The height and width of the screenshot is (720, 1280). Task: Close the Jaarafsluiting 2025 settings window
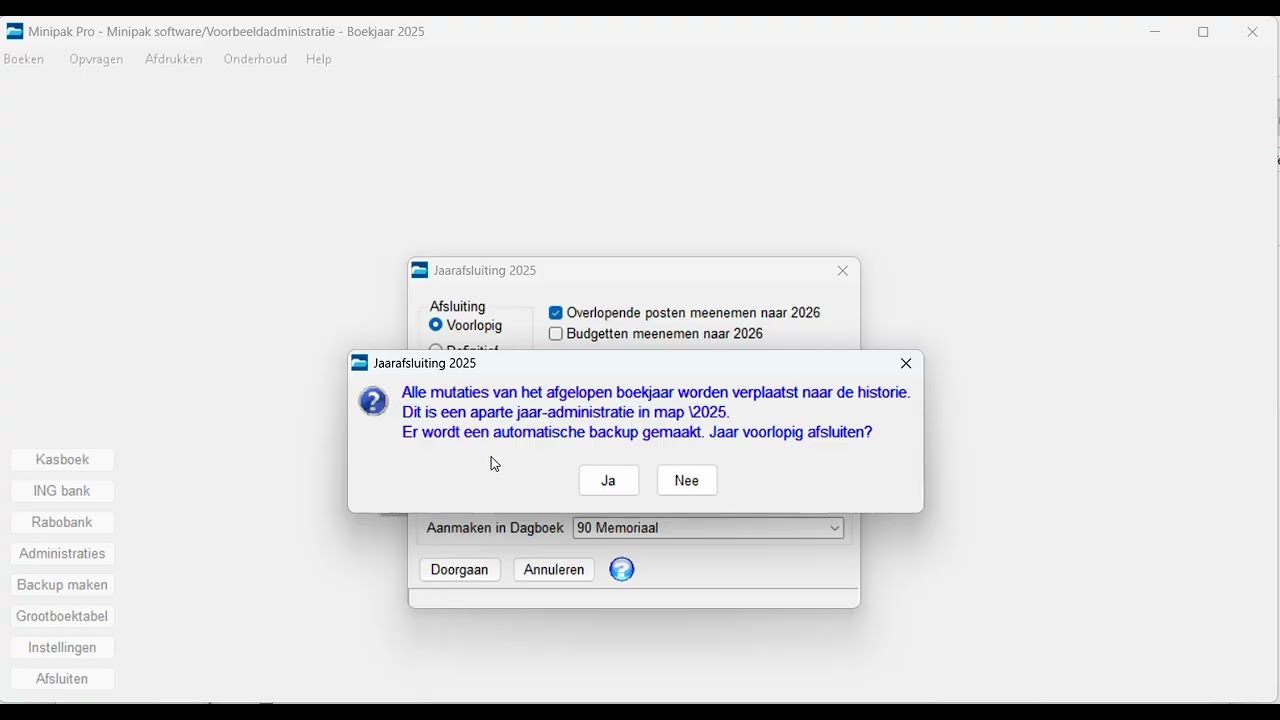(x=843, y=271)
